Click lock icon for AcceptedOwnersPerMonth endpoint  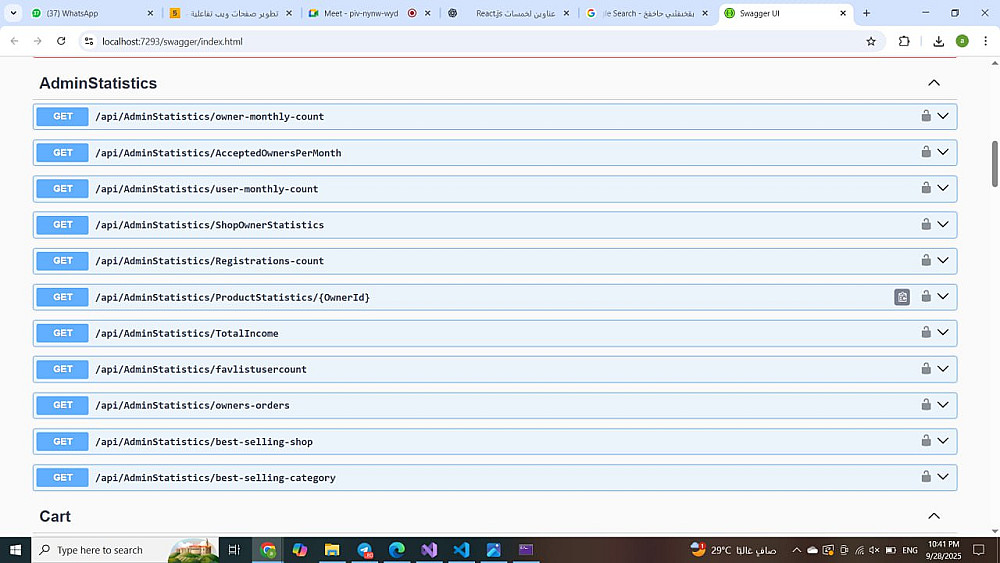[925, 152]
